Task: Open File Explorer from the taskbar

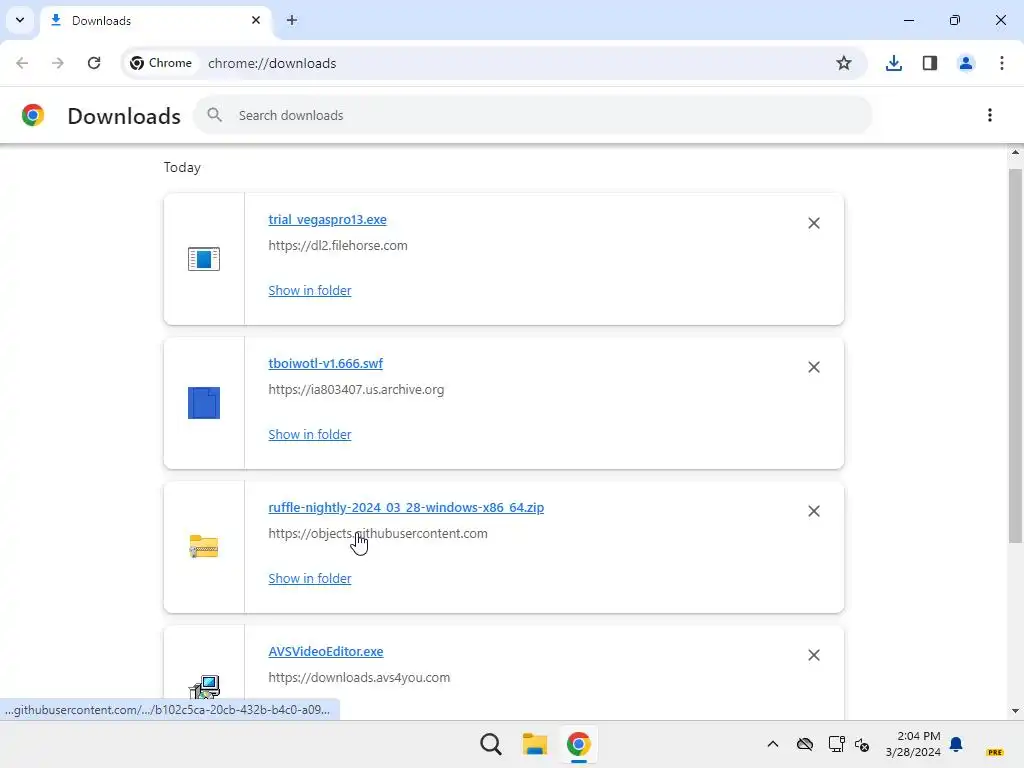Action: pyautogui.click(x=535, y=744)
